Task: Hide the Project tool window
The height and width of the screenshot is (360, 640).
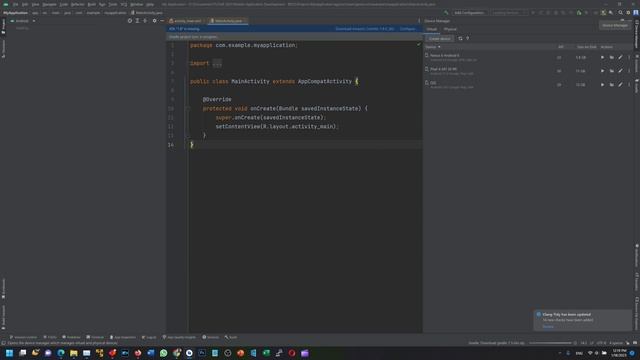Action: [x=162, y=21]
